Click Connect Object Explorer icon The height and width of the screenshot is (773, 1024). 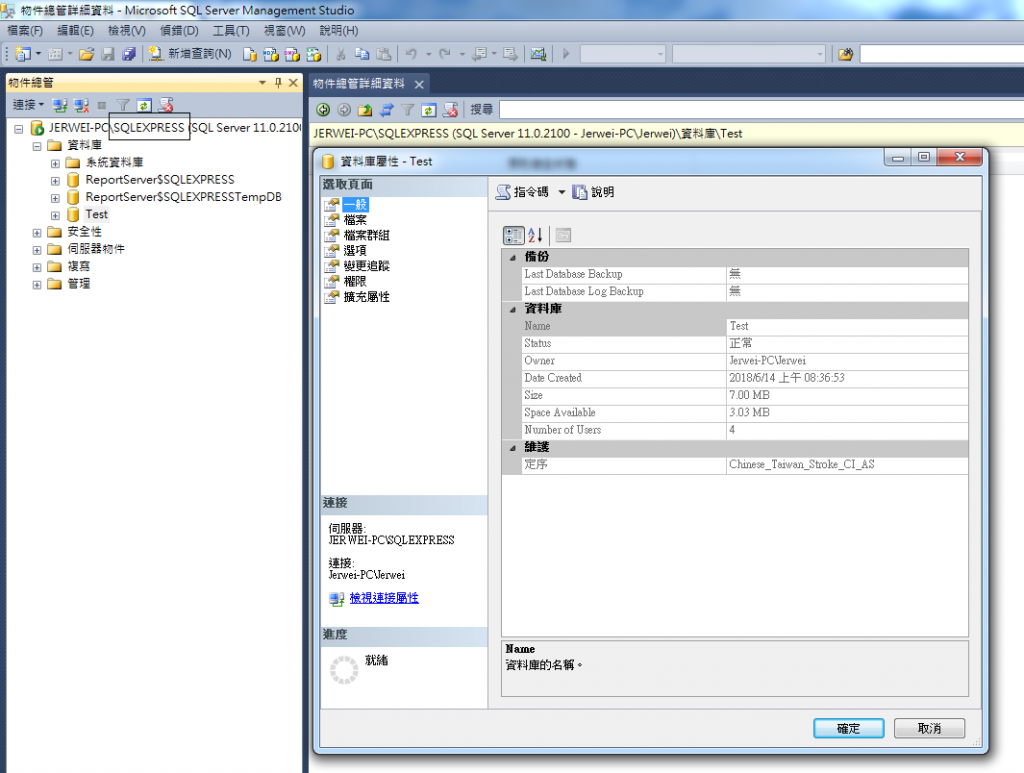[x=60, y=105]
